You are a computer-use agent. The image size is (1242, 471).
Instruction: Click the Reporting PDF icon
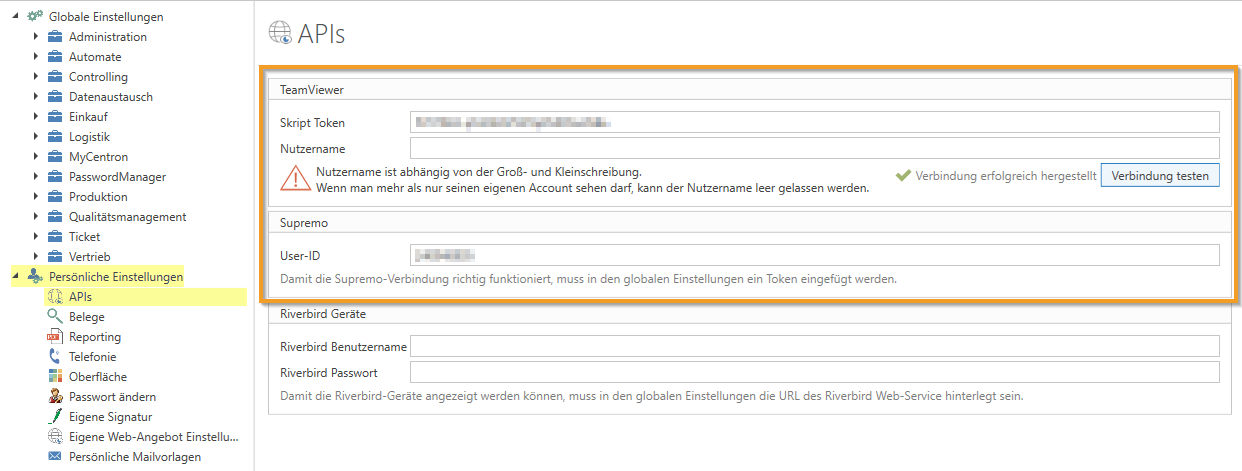point(55,337)
